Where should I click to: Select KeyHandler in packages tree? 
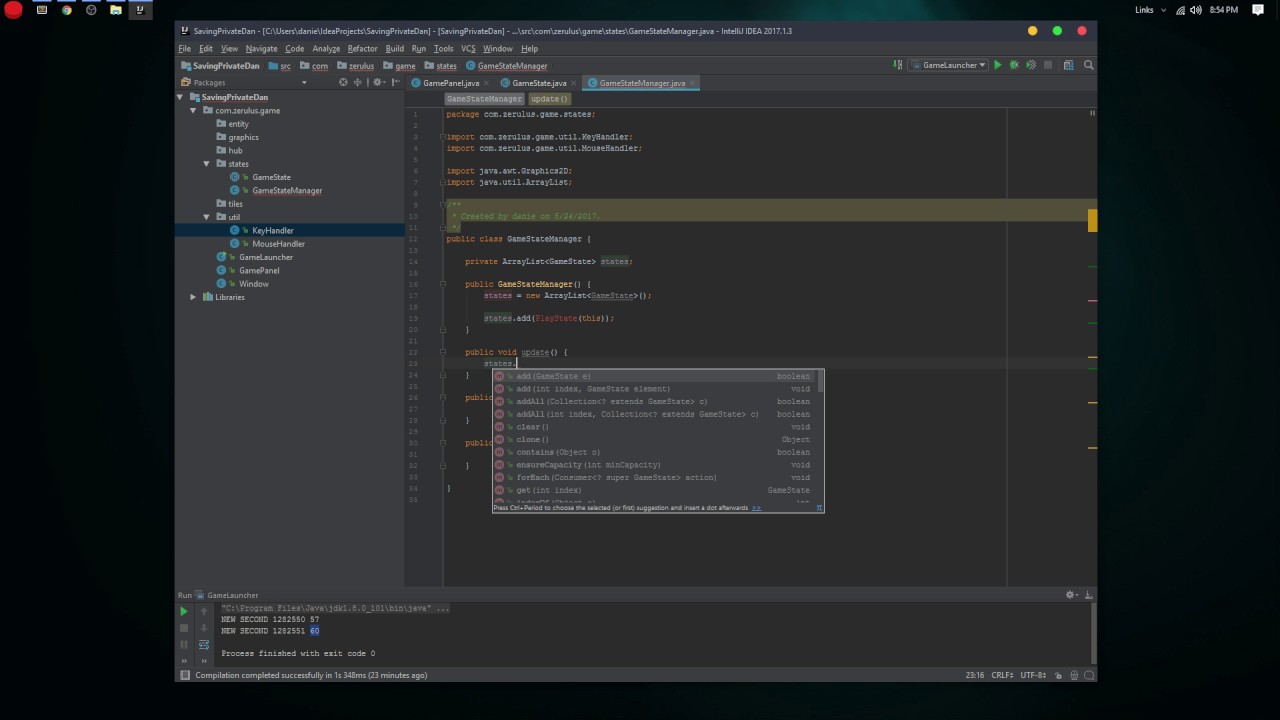[x=272, y=230]
